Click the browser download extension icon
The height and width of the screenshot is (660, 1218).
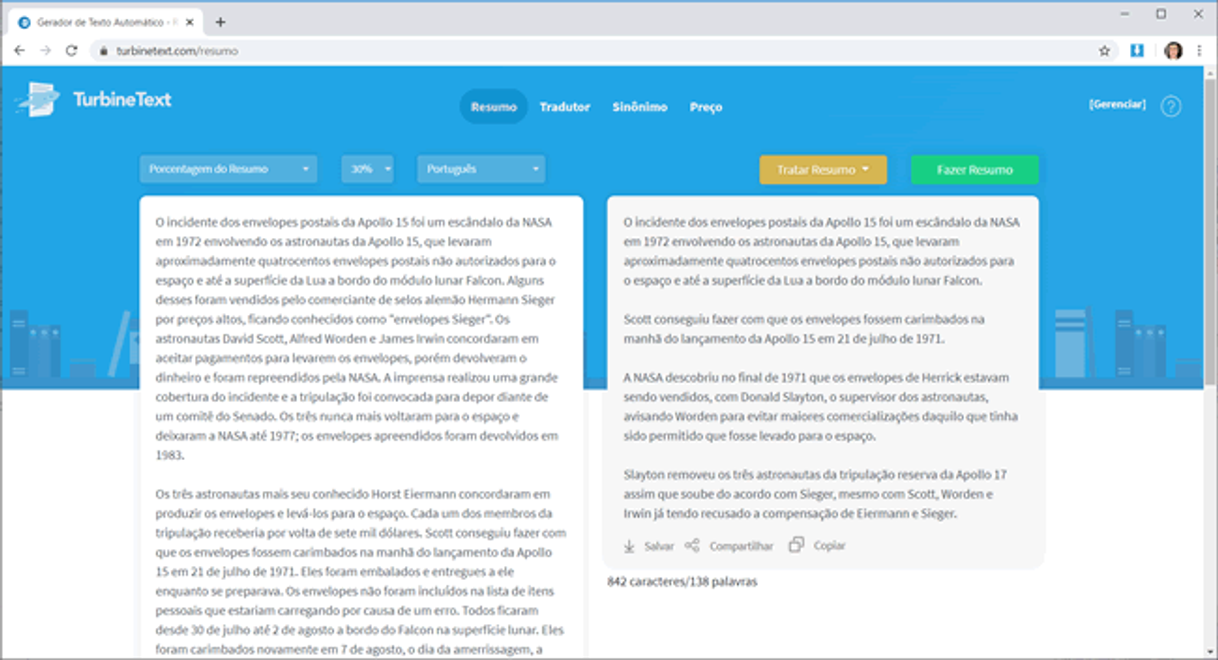1137,50
